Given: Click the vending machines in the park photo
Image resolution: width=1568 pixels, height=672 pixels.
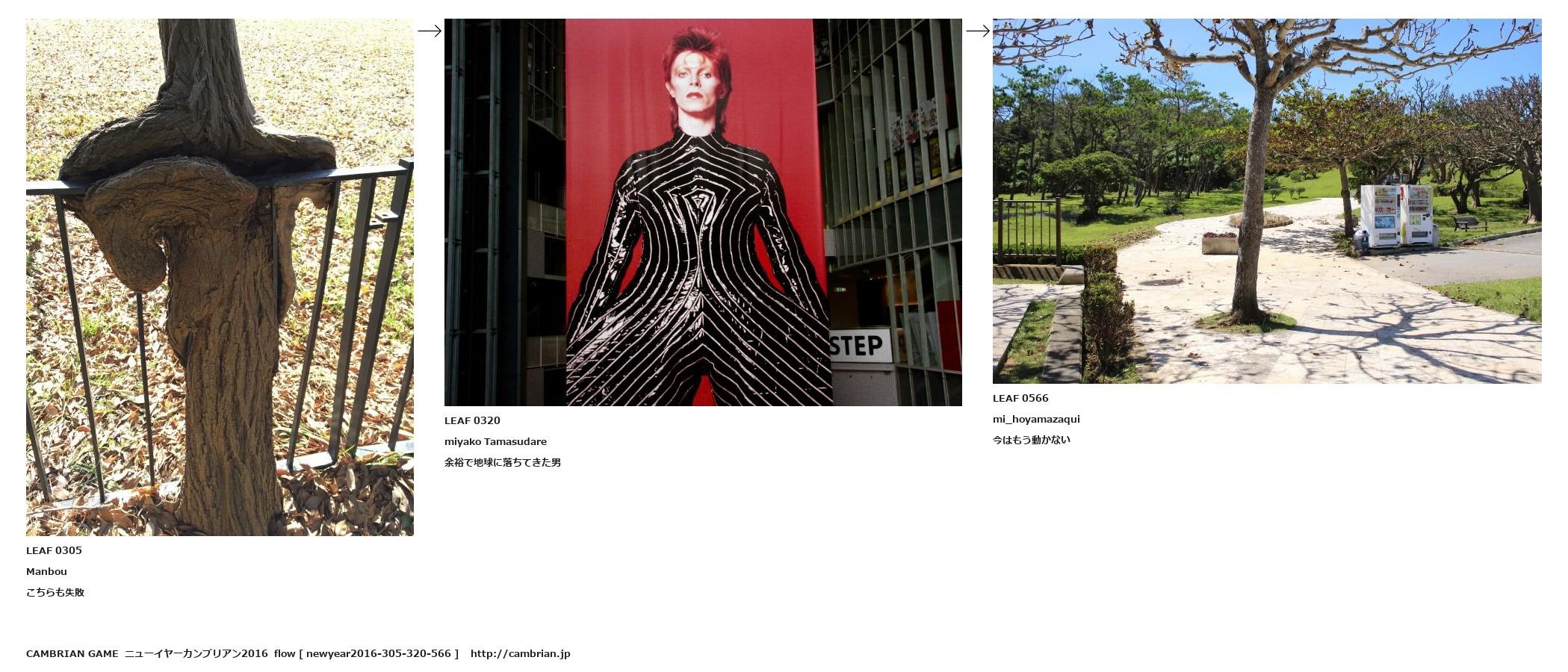Looking at the screenshot, I should (x=1397, y=216).
